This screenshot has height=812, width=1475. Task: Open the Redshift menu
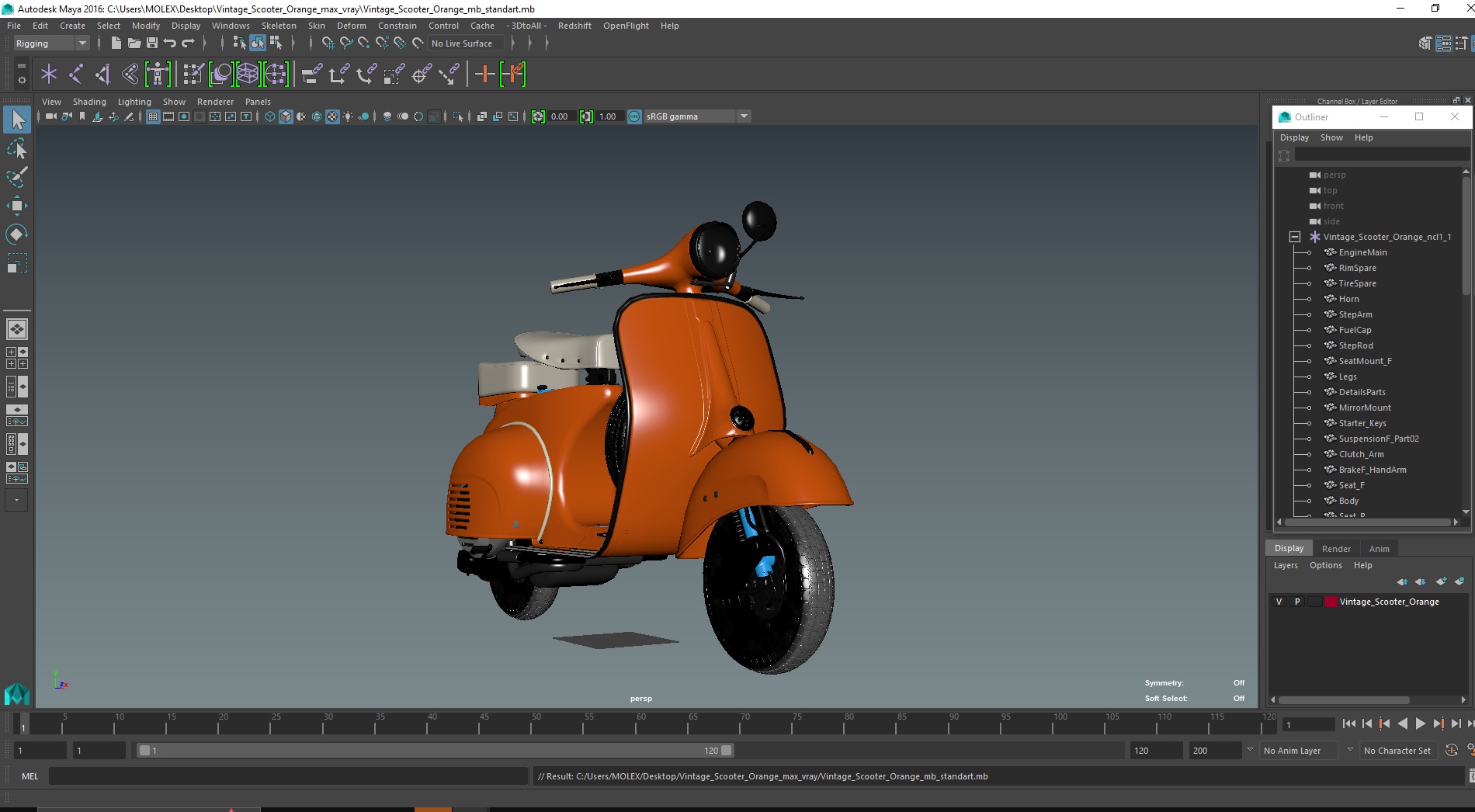click(x=574, y=26)
